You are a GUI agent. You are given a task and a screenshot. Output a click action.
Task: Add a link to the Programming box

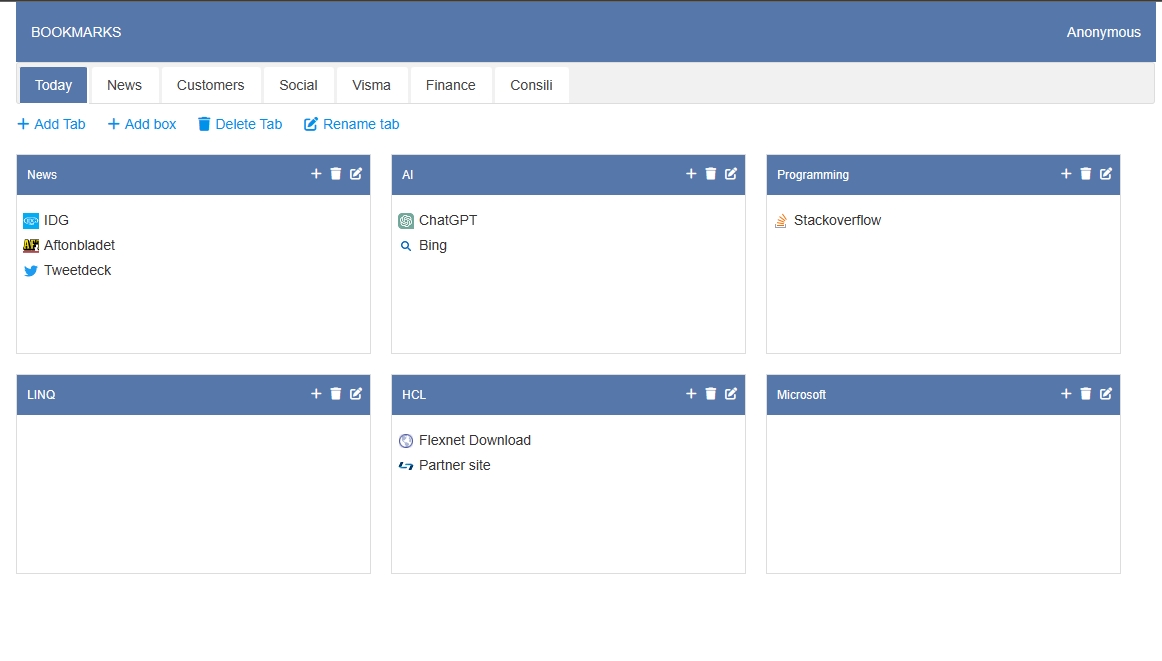pos(1066,173)
